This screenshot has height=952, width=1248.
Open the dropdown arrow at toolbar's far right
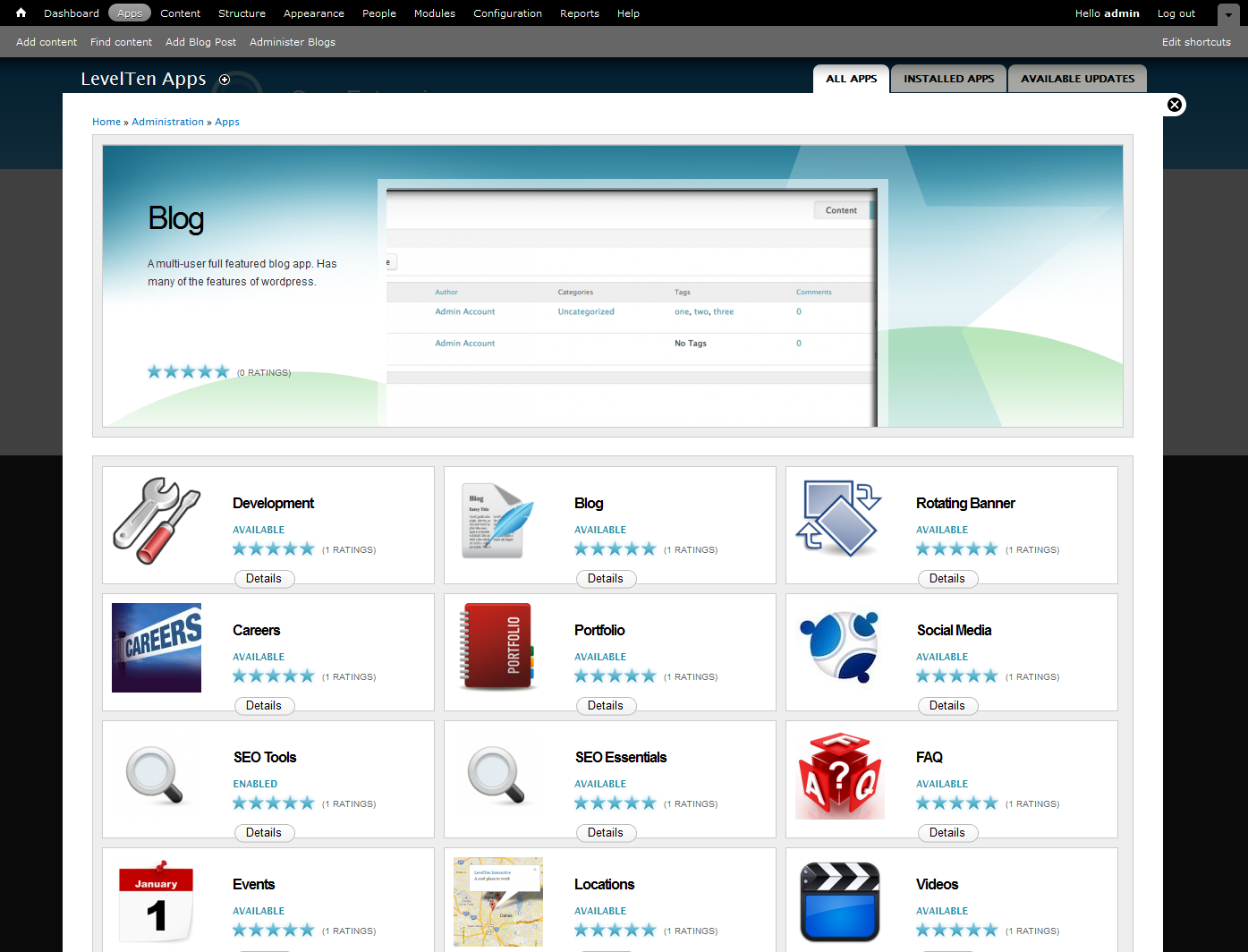1227,16
